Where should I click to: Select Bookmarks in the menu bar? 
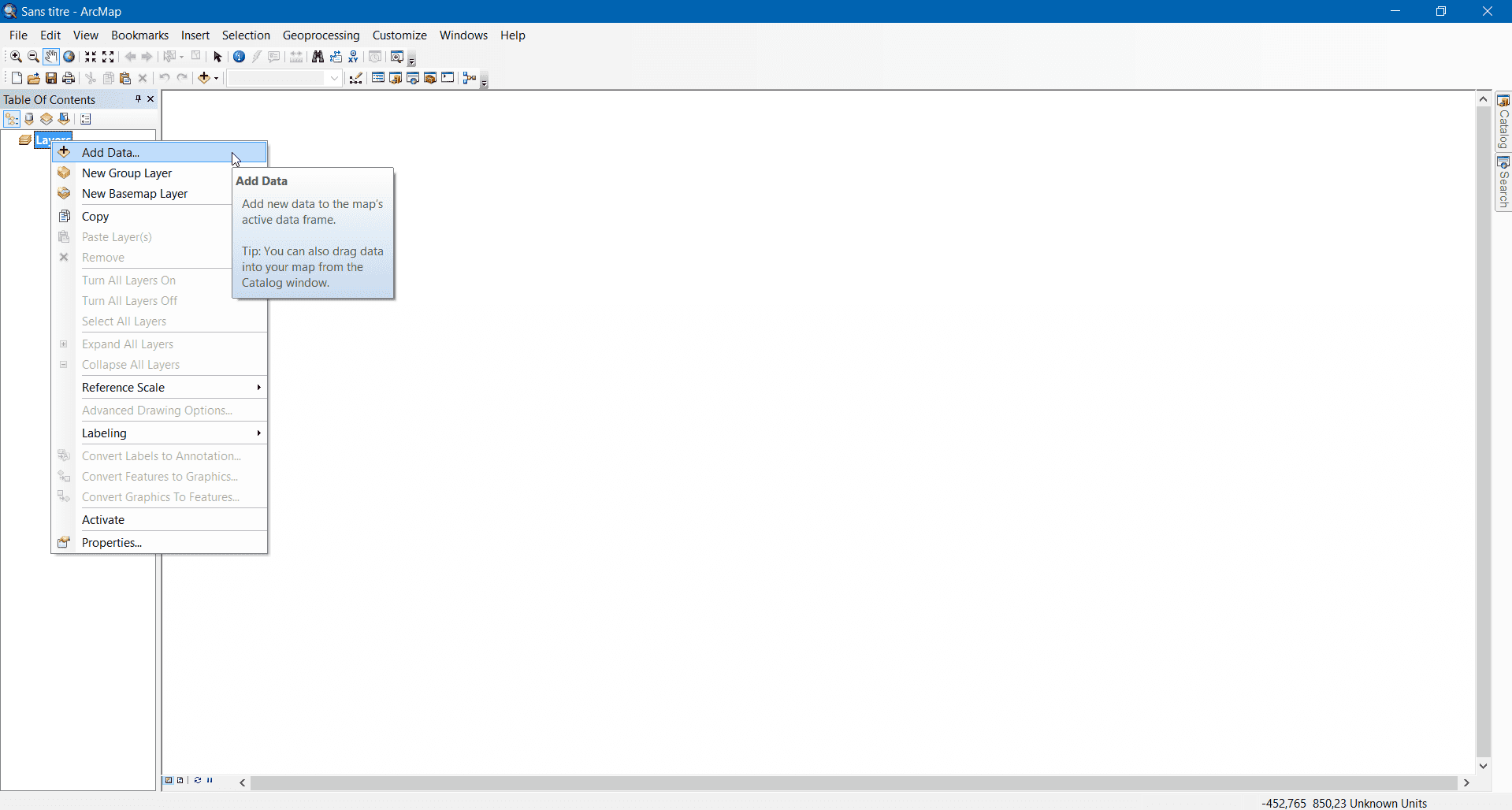pos(139,35)
